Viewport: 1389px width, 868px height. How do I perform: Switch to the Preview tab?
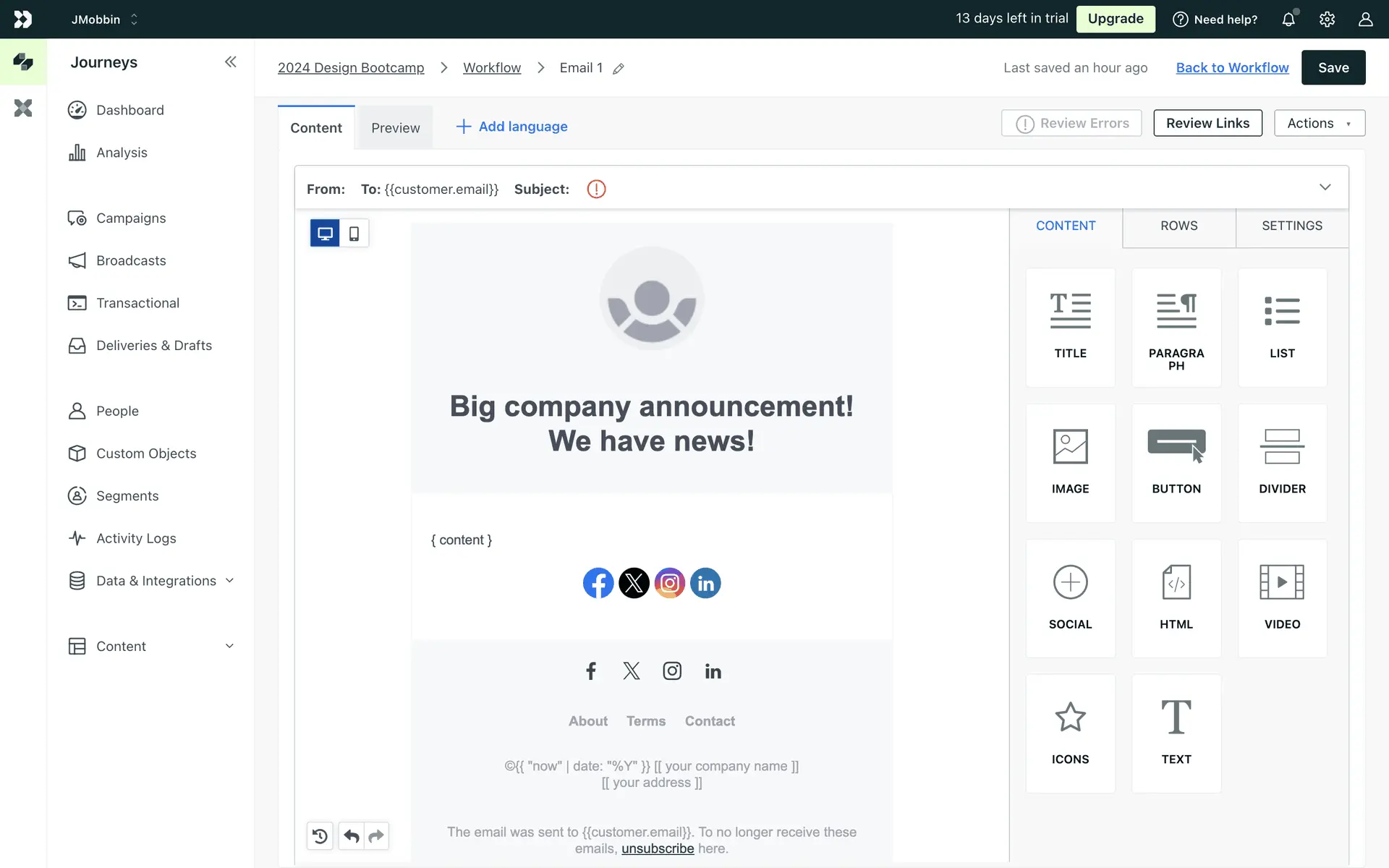395,128
